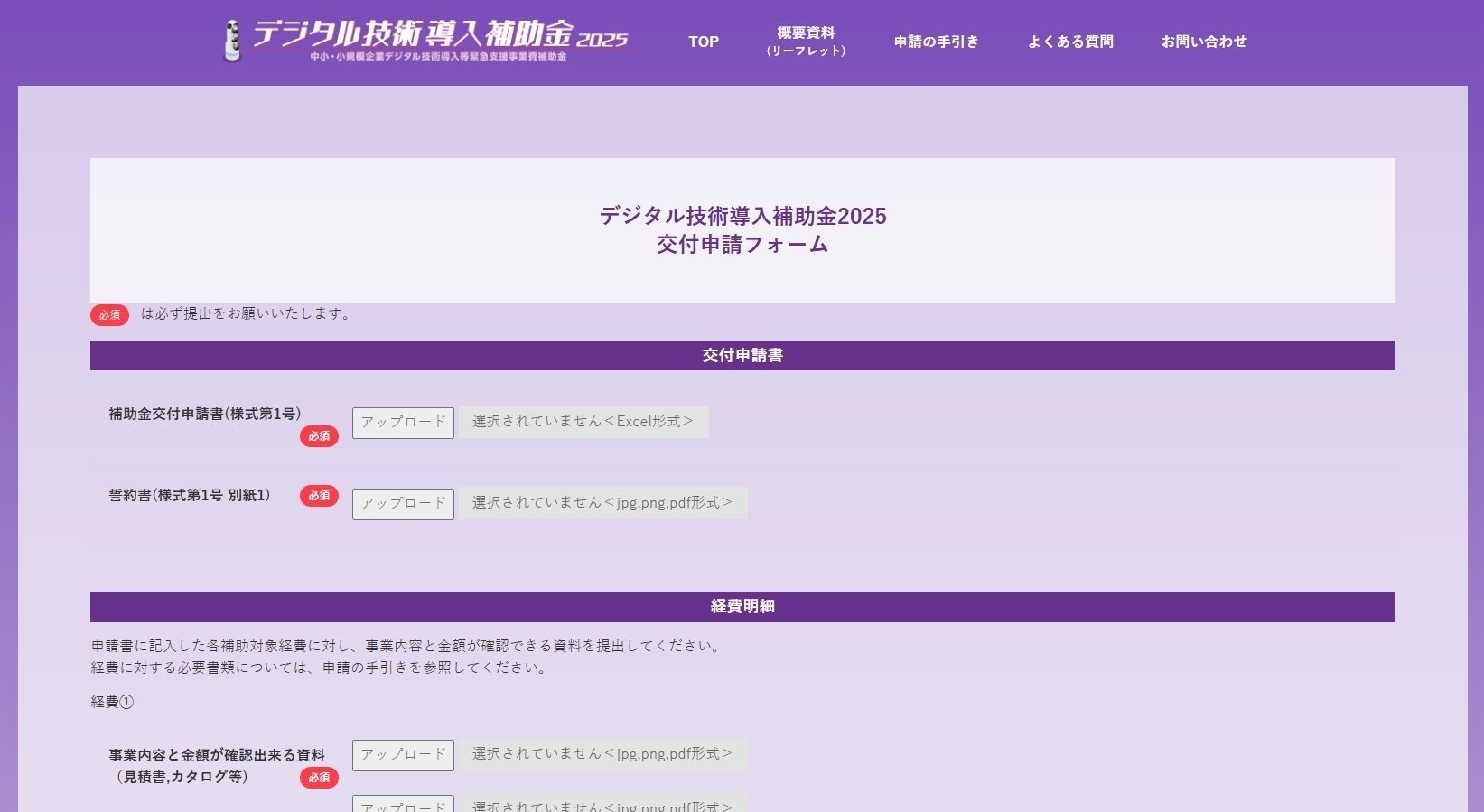Click 申請書に記入した各補助対象経費 instruction text
This screenshot has height=812, width=1484.
407,647
